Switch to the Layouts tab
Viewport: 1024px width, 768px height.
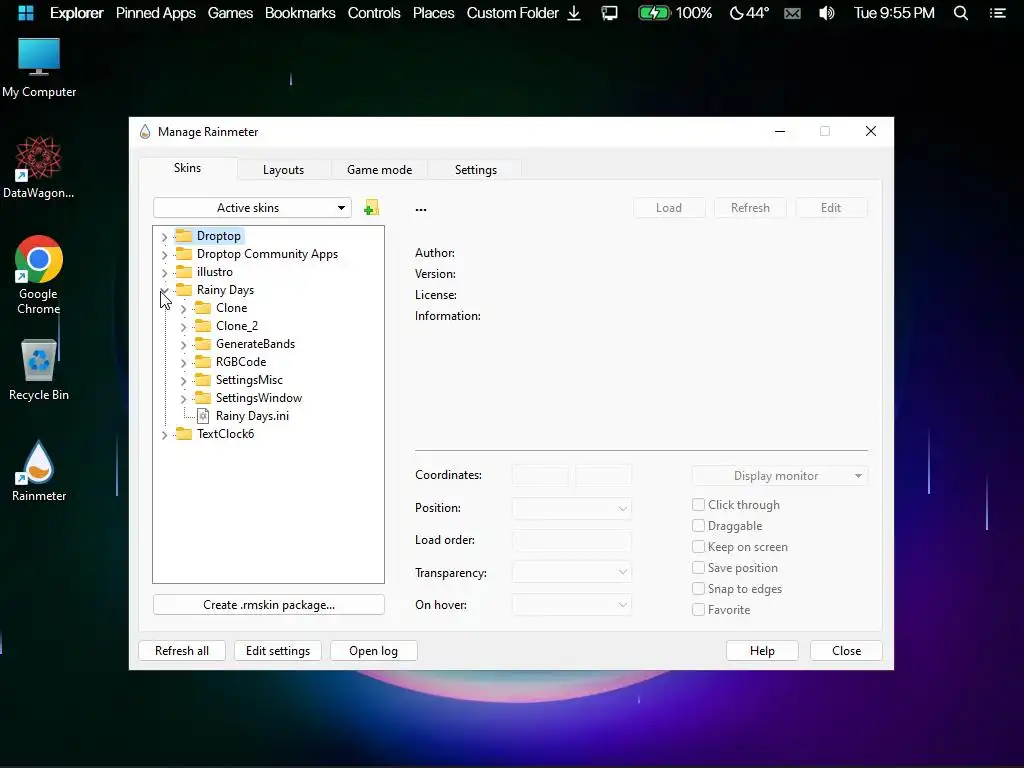click(283, 170)
